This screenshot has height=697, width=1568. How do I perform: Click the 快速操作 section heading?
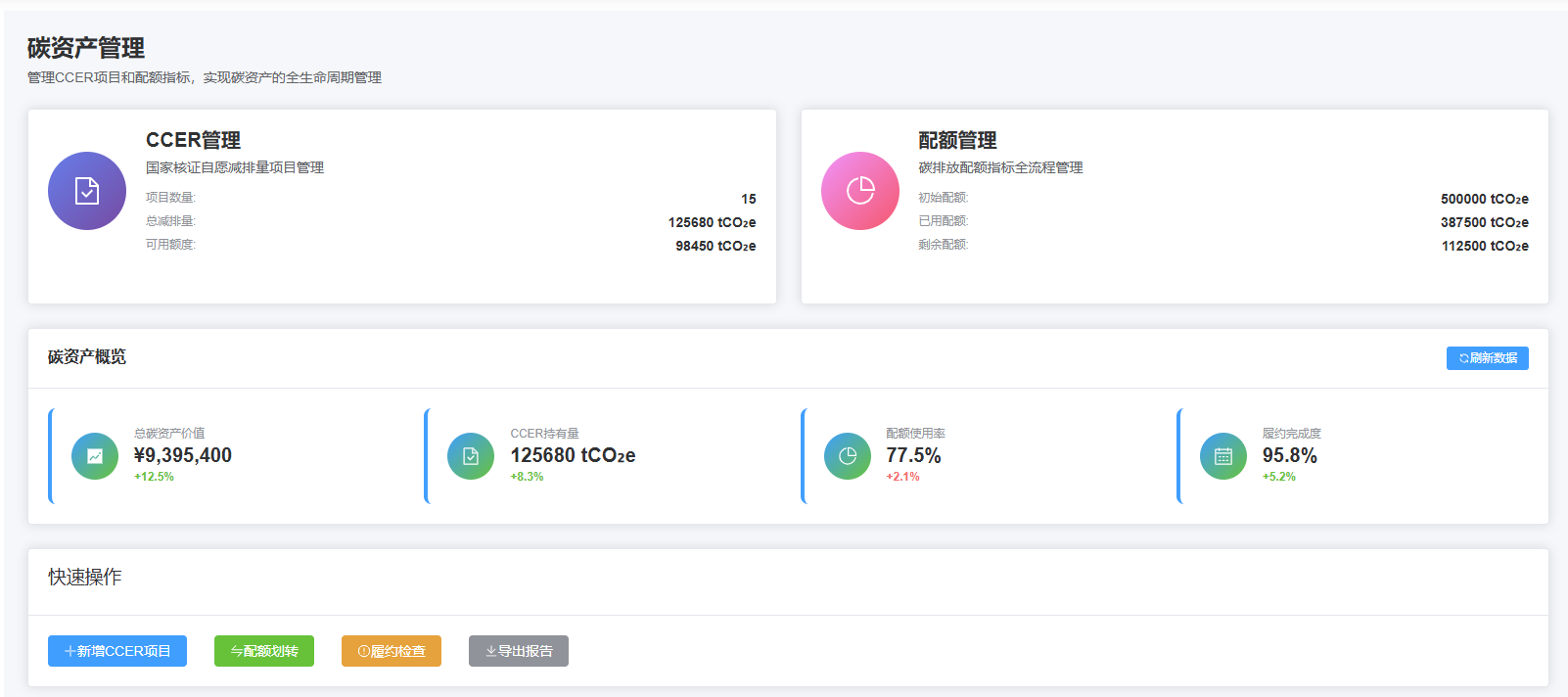pyautogui.click(x=85, y=578)
